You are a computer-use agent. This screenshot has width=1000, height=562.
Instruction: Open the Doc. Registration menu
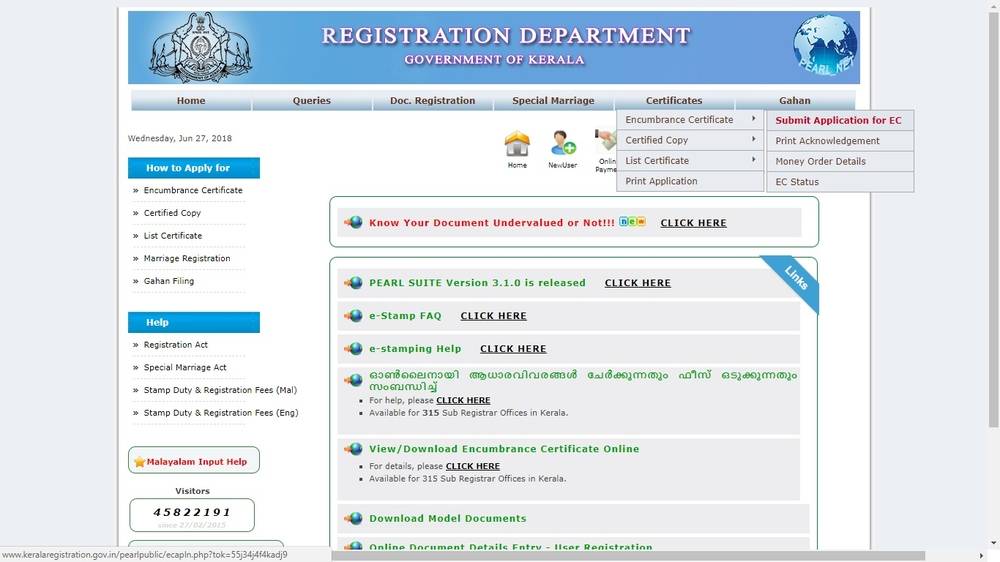point(432,100)
